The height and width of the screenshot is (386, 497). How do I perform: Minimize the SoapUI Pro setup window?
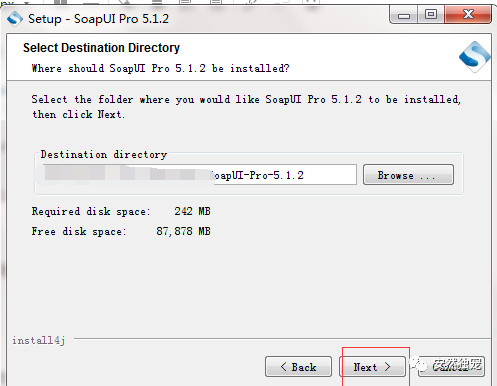(404, 15)
